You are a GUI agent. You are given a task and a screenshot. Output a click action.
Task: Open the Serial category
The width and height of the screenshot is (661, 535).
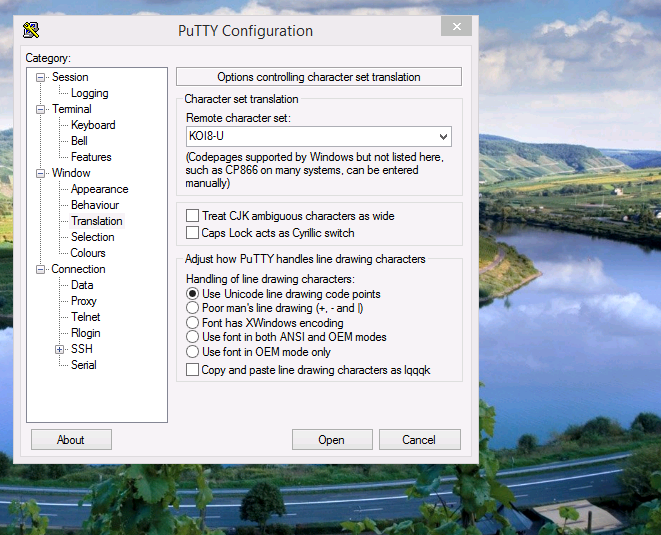[83, 366]
